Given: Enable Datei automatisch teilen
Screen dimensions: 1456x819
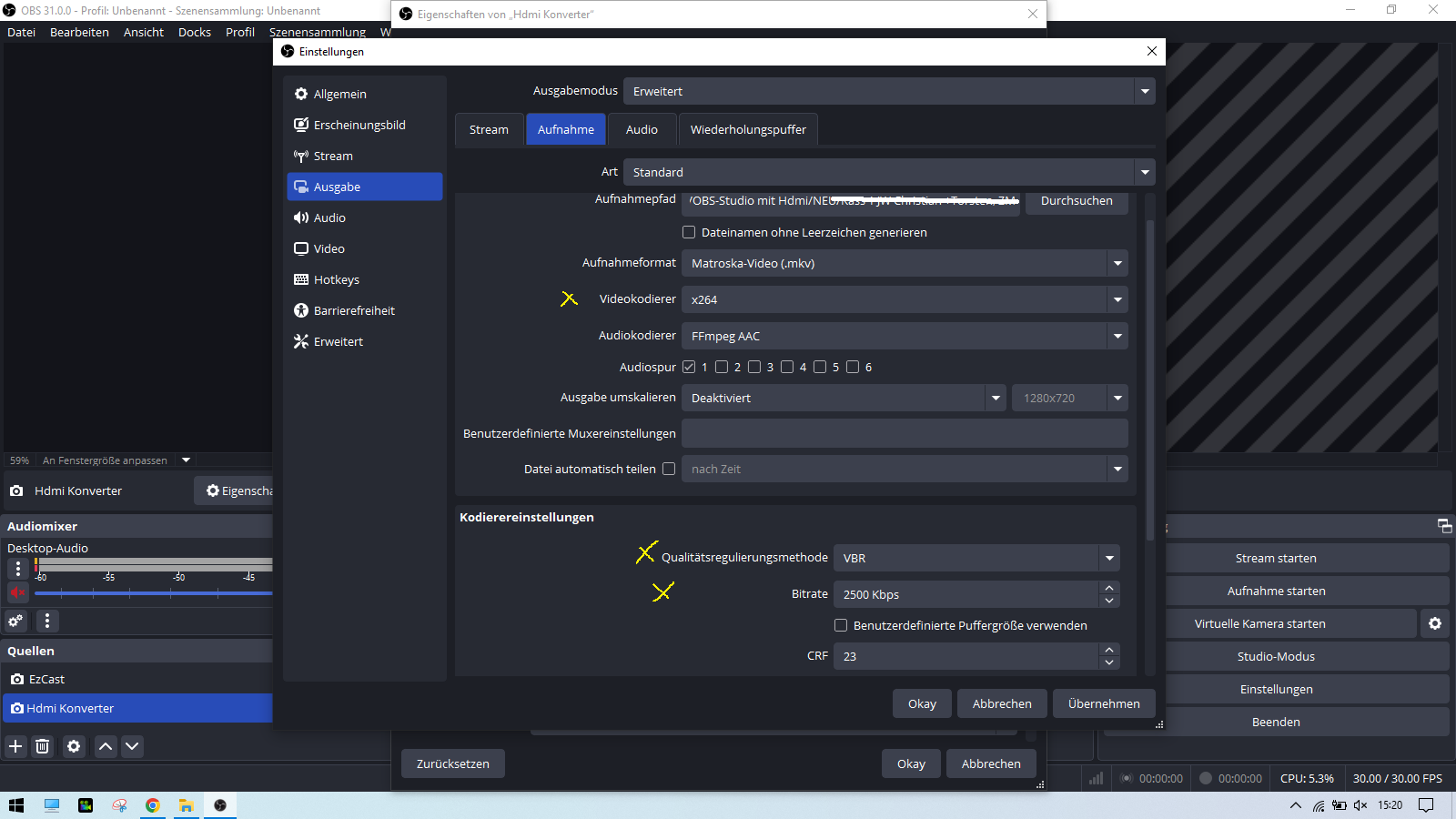Looking at the screenshot, I should (x=669, y=469).
